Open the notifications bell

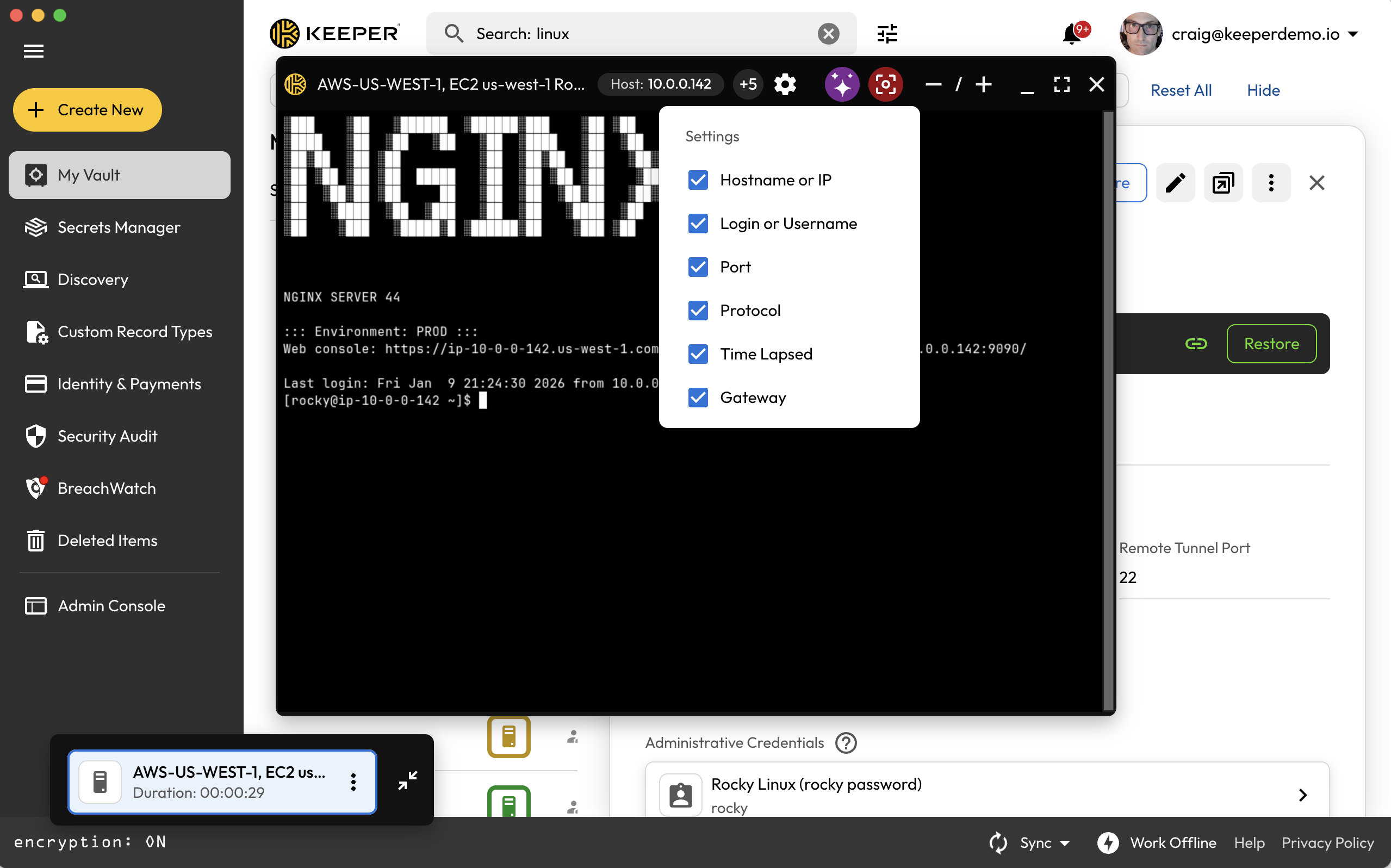click(1071, 34)
